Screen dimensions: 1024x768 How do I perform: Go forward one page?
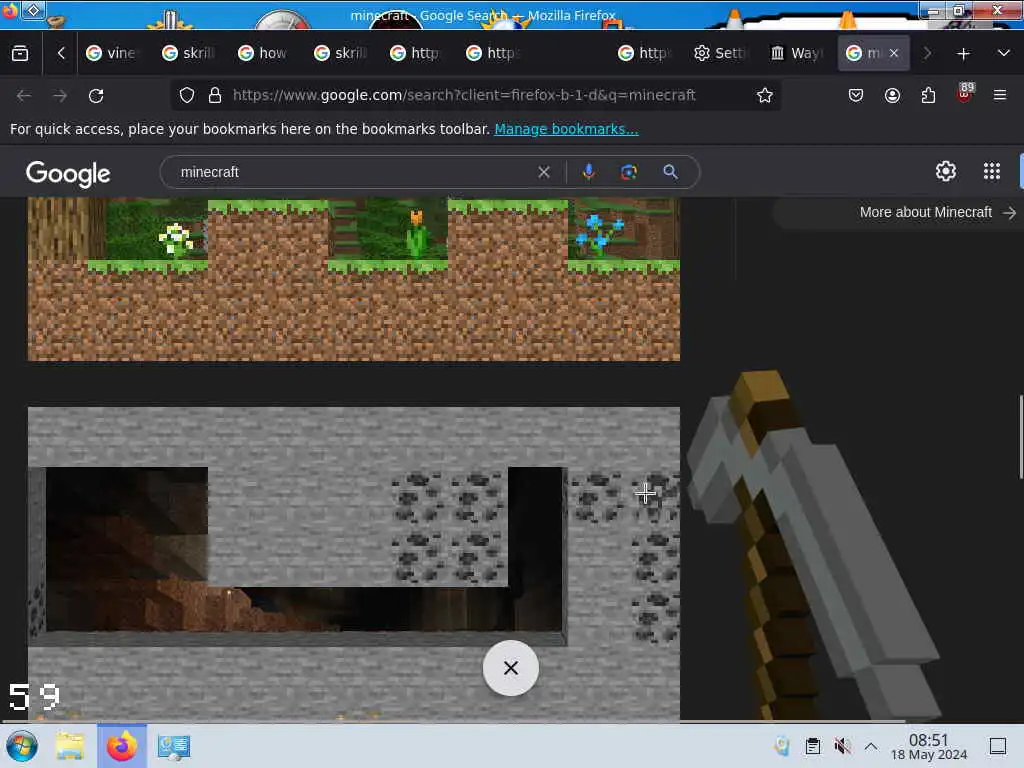pos(60,95)
